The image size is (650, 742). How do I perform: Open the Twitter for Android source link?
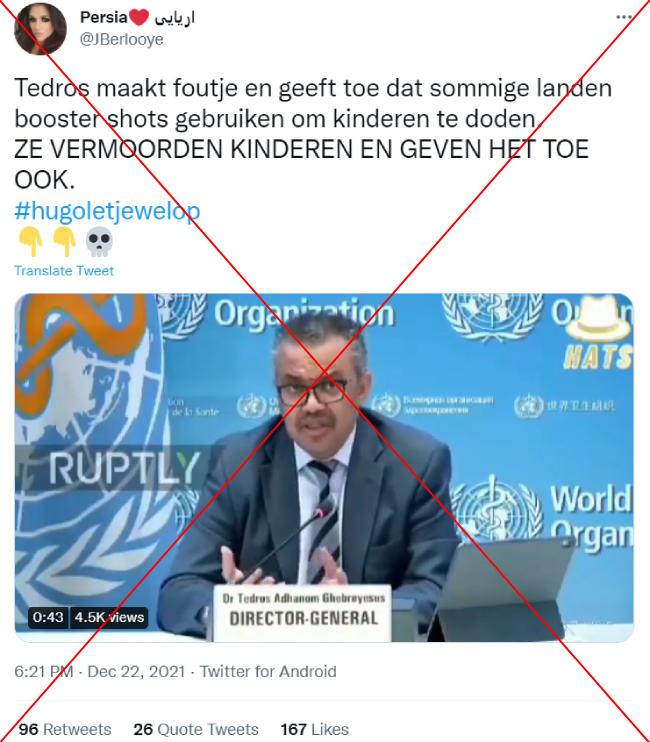(268, 671)
